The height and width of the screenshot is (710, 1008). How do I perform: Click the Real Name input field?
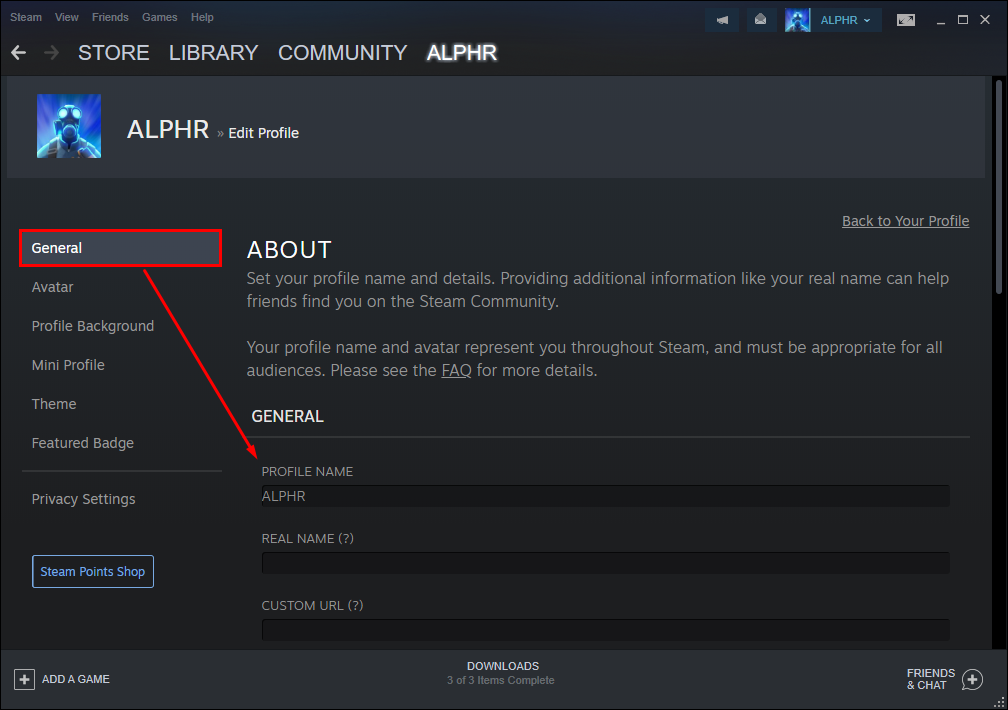click(606, 563)
